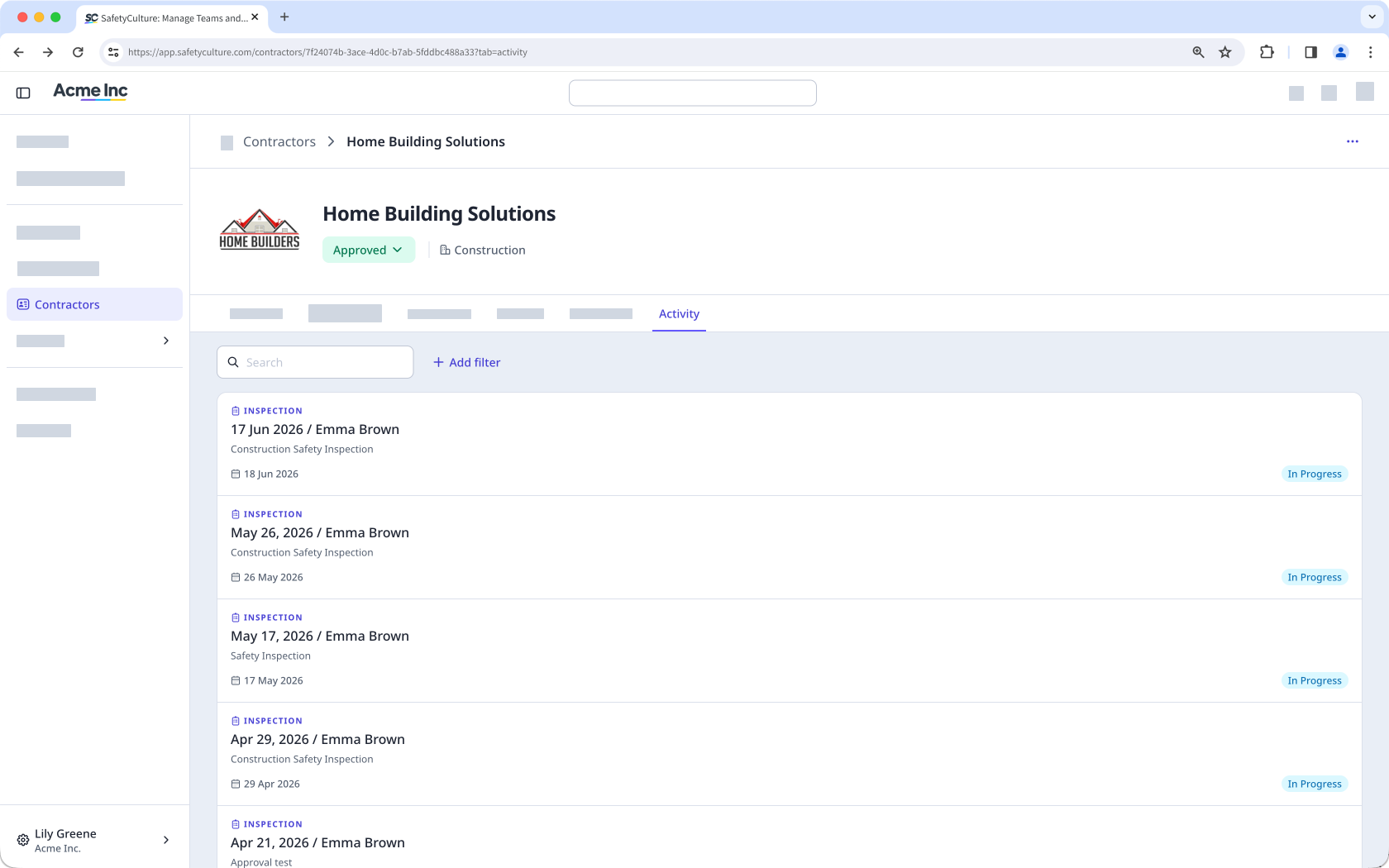Click Add filter
Viewport: 1389px width, 868px height.
click(x=467, y=362)
